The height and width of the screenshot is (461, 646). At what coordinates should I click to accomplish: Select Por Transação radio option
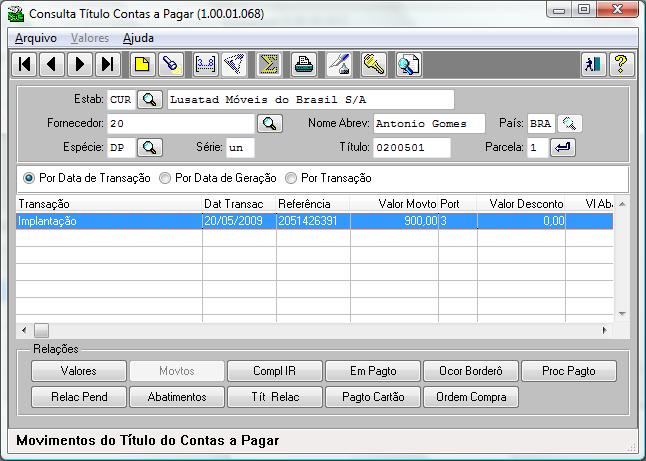329,178
